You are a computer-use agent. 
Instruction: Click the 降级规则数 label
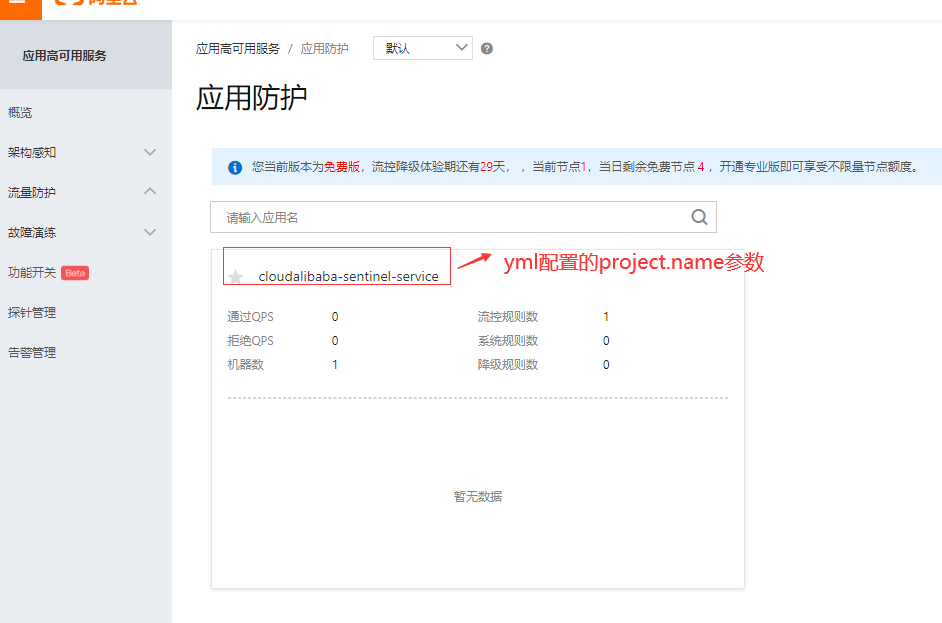[x=508, y=365]
